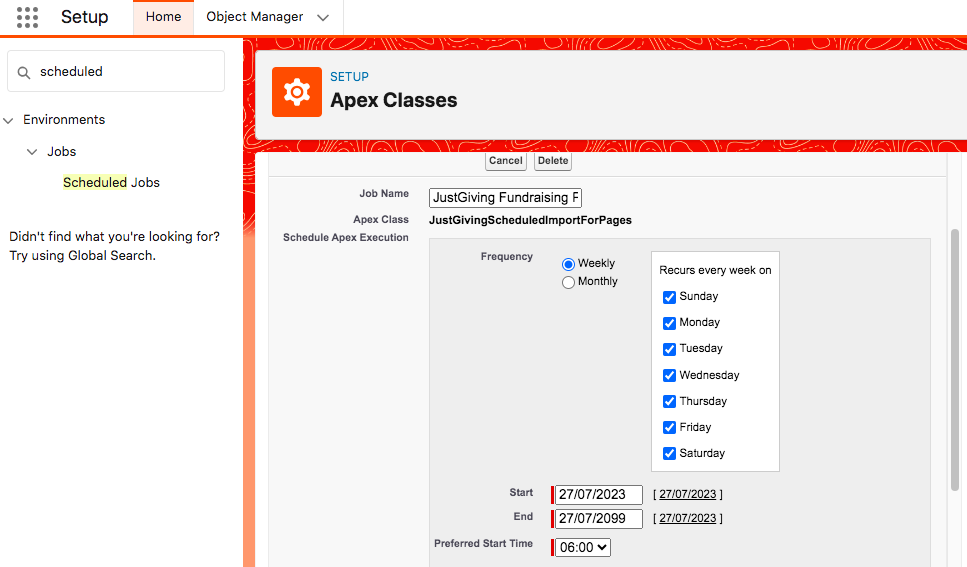Viewport: 967px width, 567px height.
Task: Collapse the Jobs tree node
Action: (32, 152)
